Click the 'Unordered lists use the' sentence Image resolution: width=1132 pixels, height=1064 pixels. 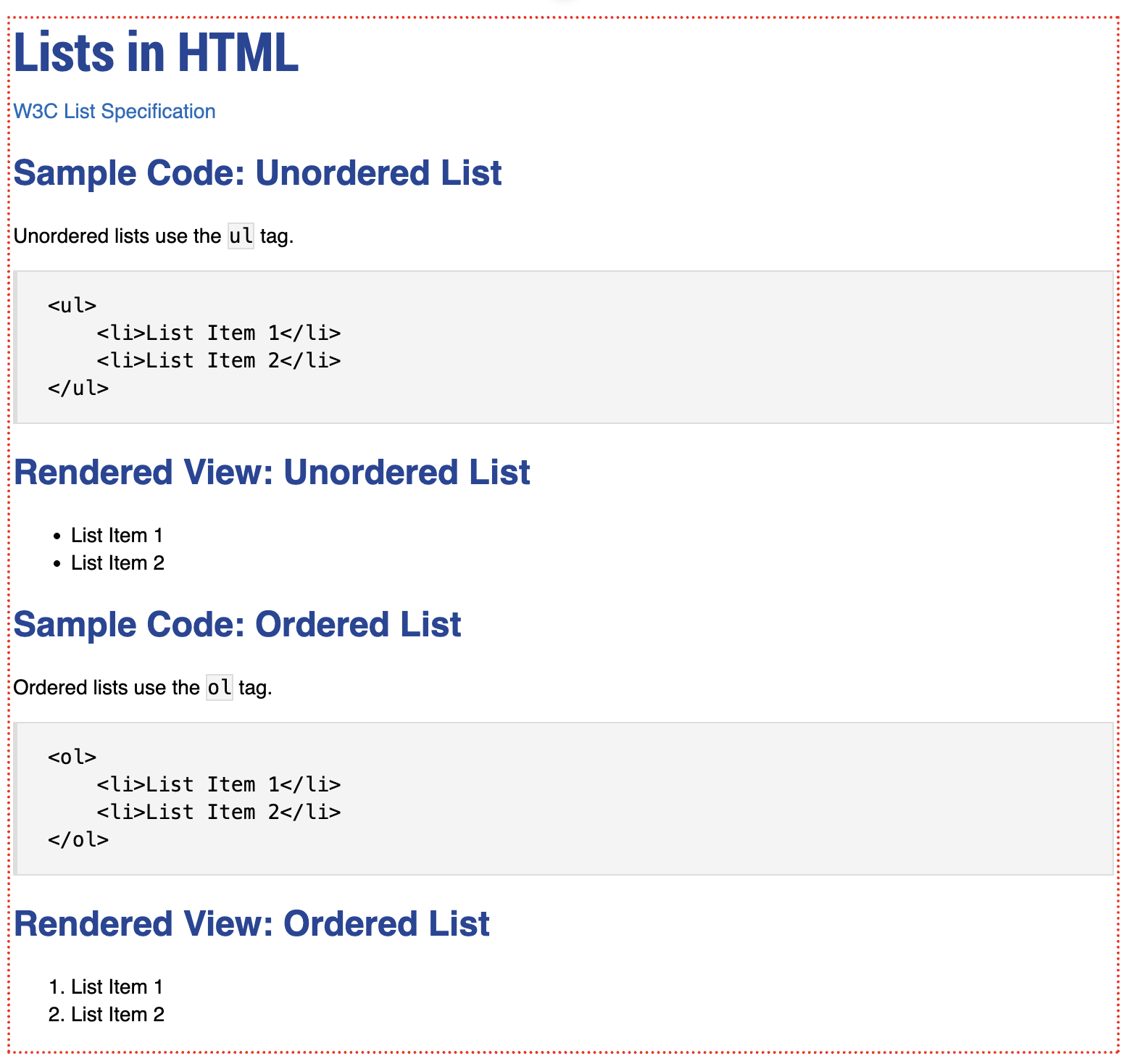coord(154,236)
